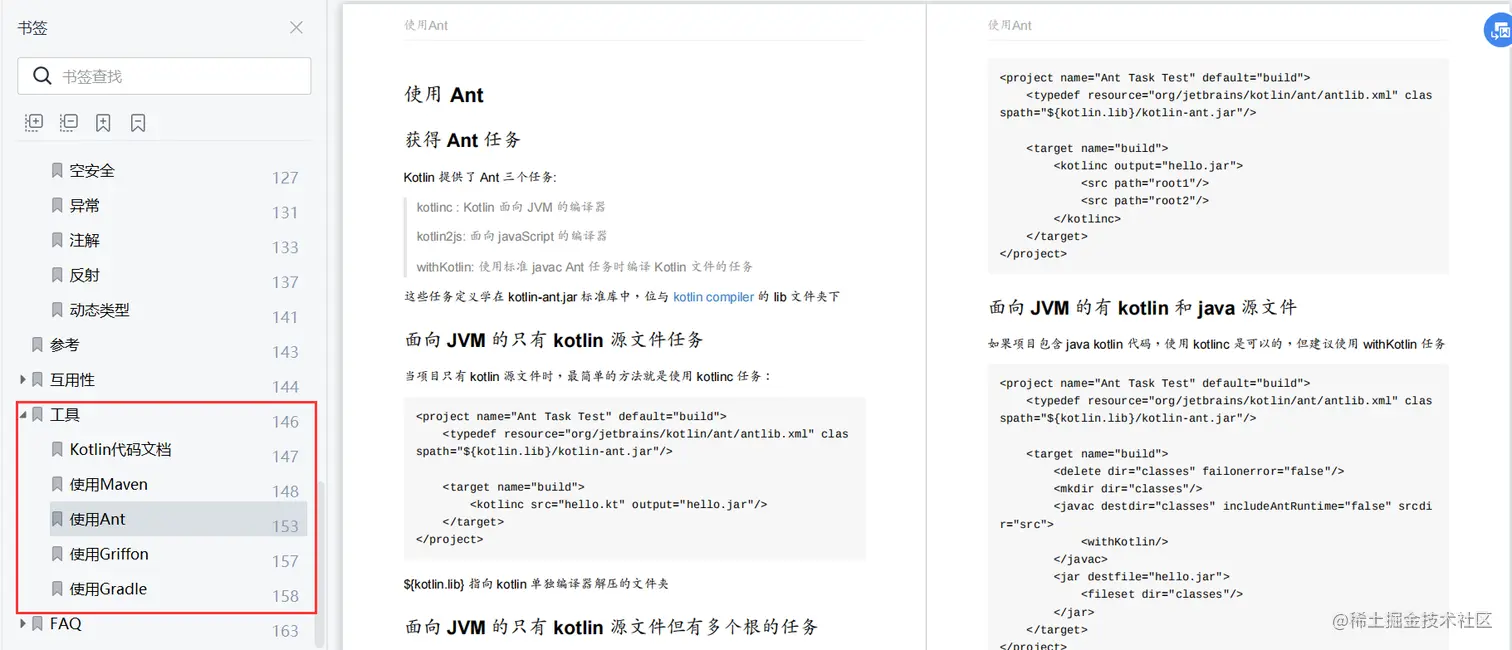
Task: Click bookmark icon beside 使用Ant
Action: point(57,519)
